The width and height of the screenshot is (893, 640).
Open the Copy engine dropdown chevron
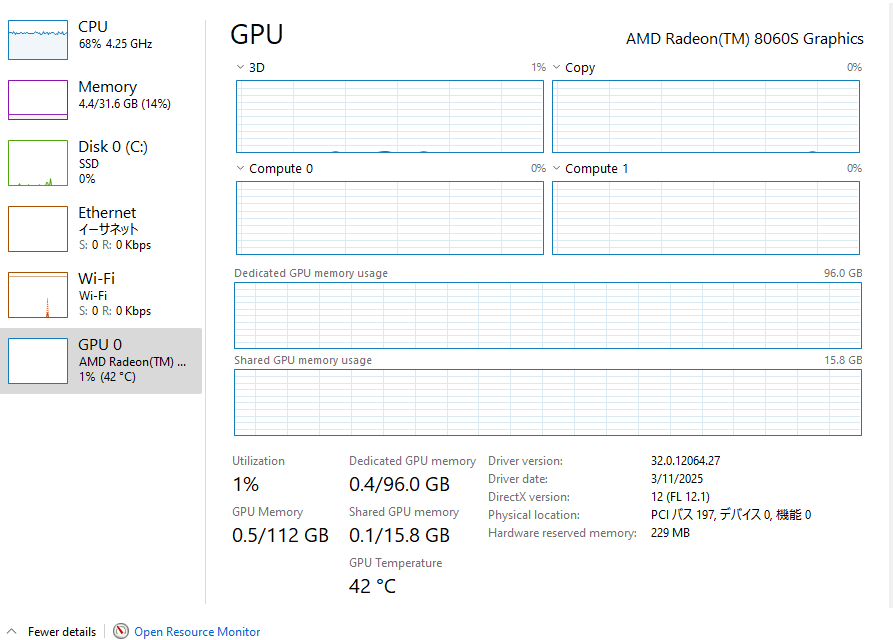(556, 67)
